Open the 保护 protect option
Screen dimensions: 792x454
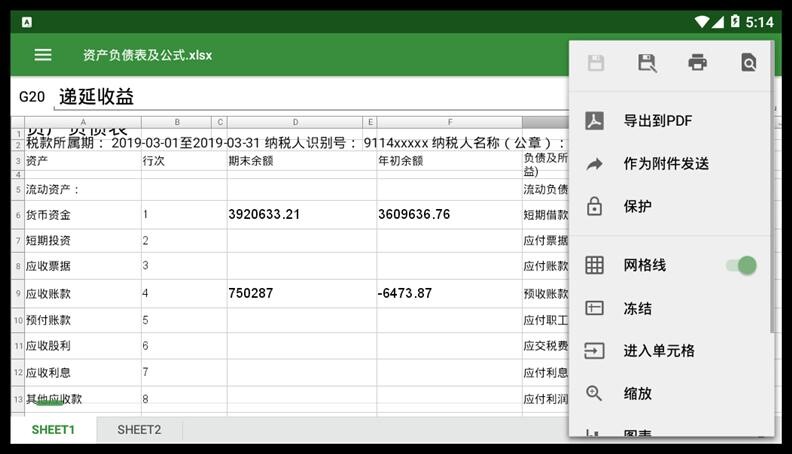pyautogui.click(x=637, y=207)
